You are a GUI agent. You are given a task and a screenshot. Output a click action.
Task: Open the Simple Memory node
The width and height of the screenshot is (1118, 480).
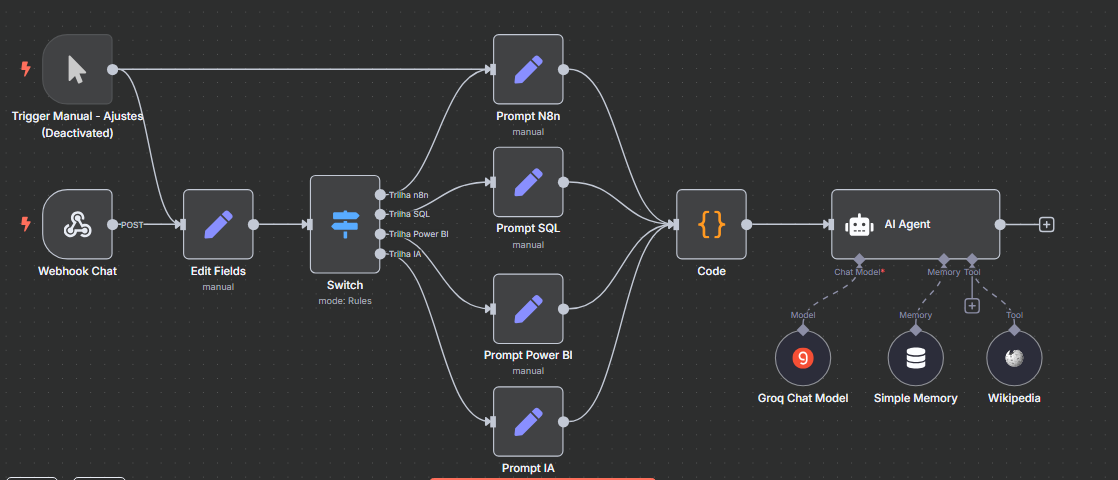[x=916, y=358]
